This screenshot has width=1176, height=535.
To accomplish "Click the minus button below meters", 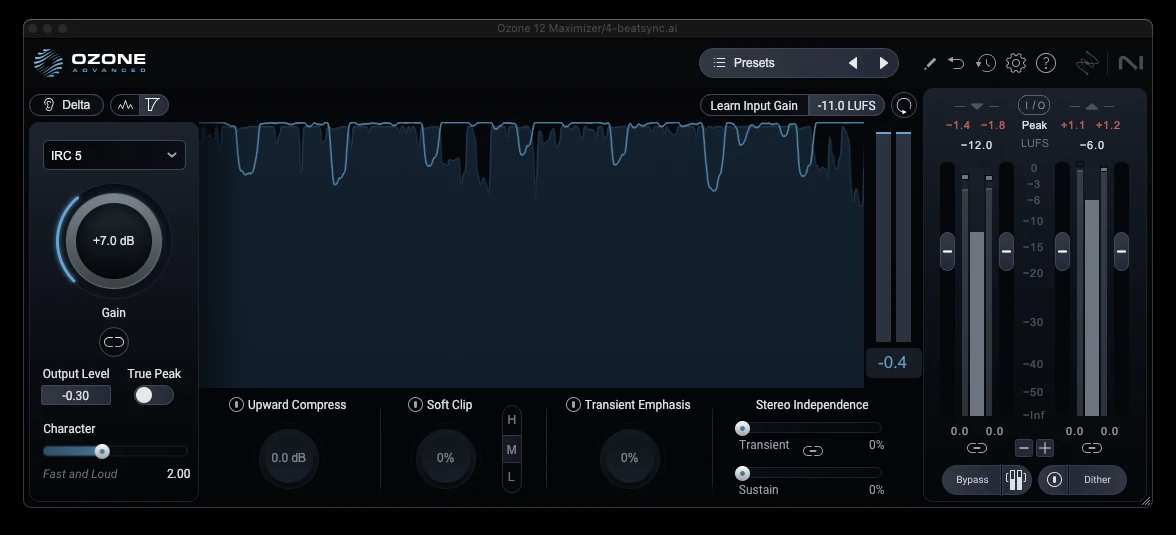I will click(1024, 448).
